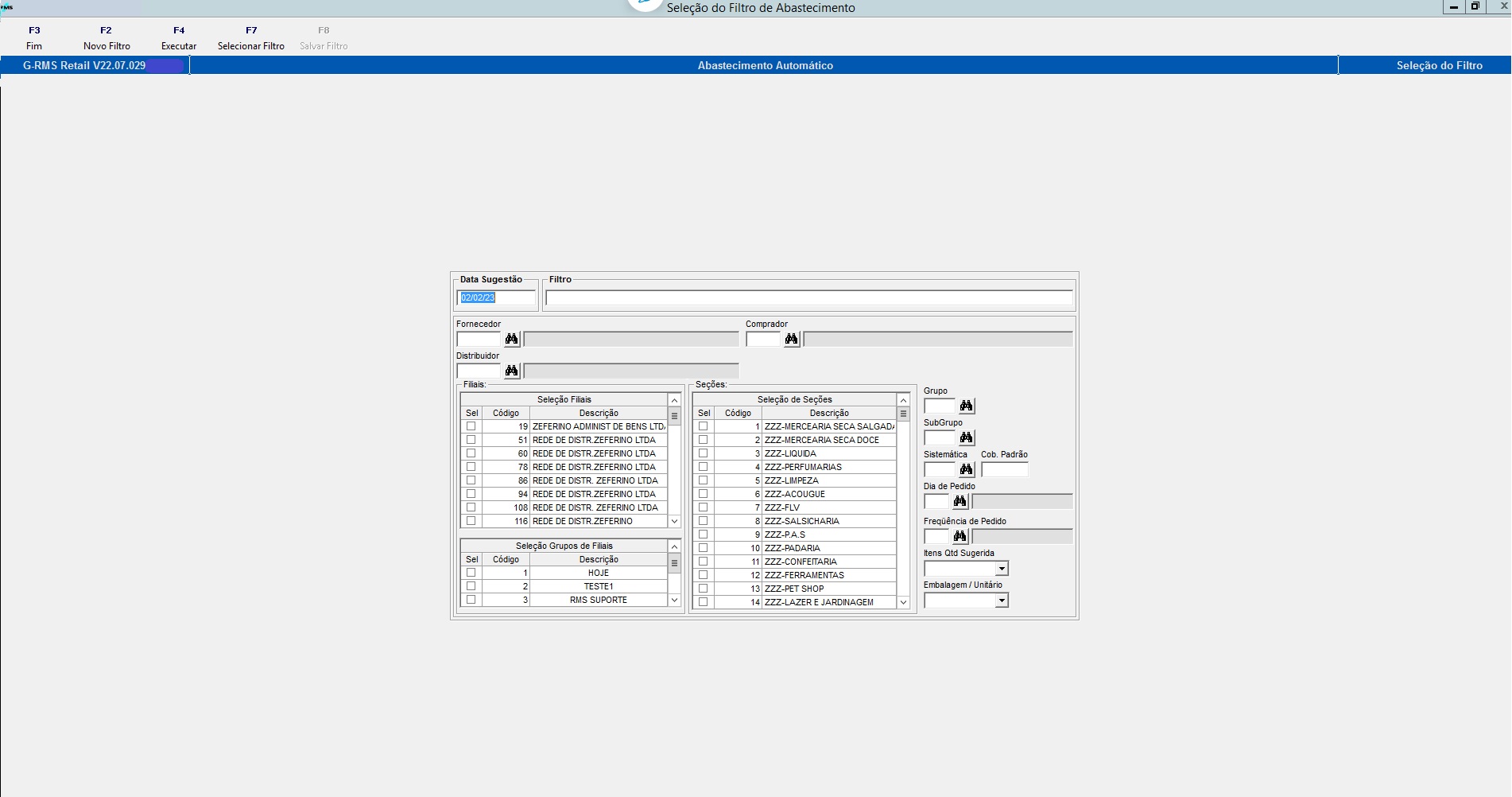Check section ZZZ-ACOUGUE checkbox

click(x=703, y=494)
